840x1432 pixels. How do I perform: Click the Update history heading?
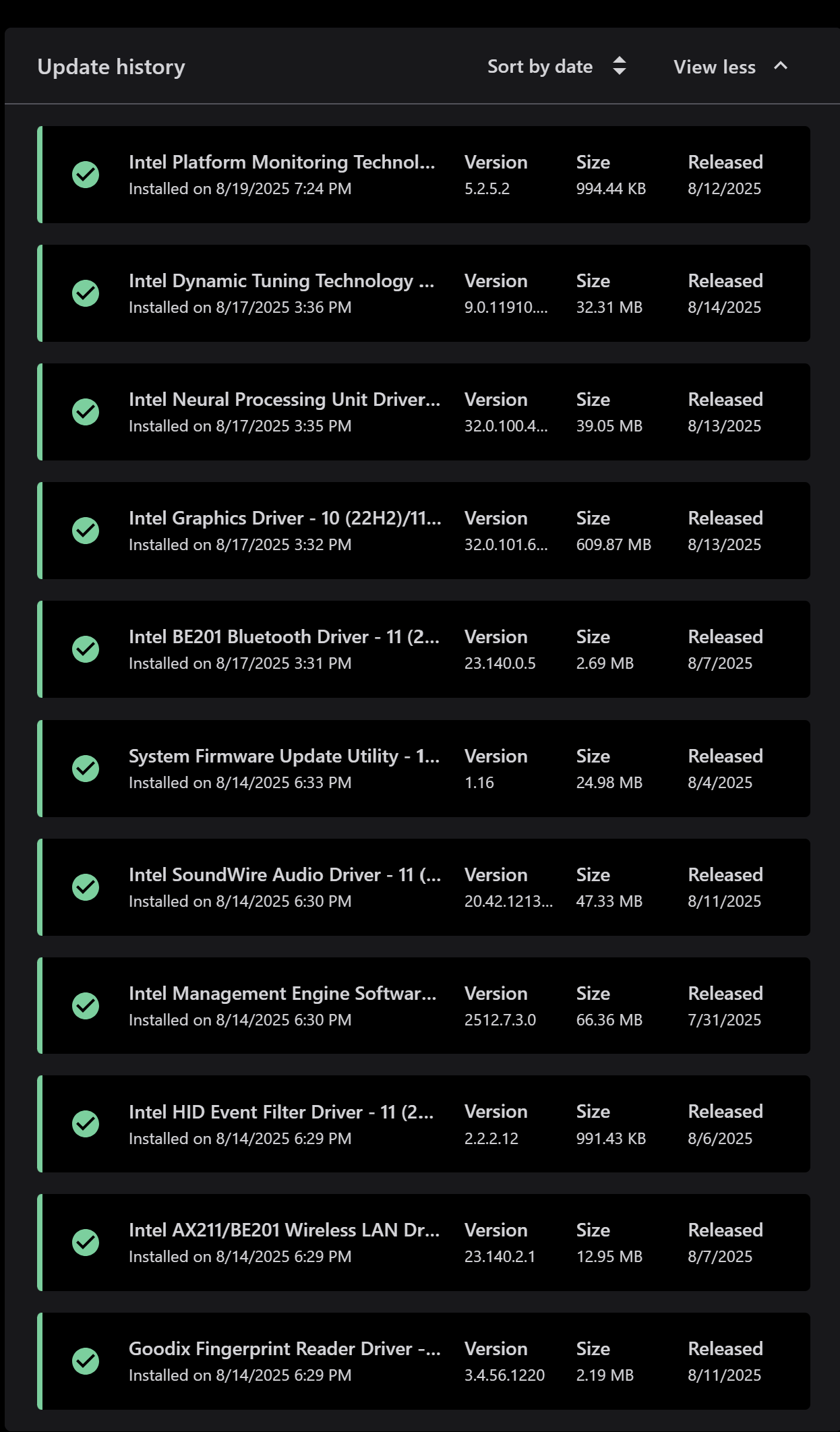(x=111, y=67)
